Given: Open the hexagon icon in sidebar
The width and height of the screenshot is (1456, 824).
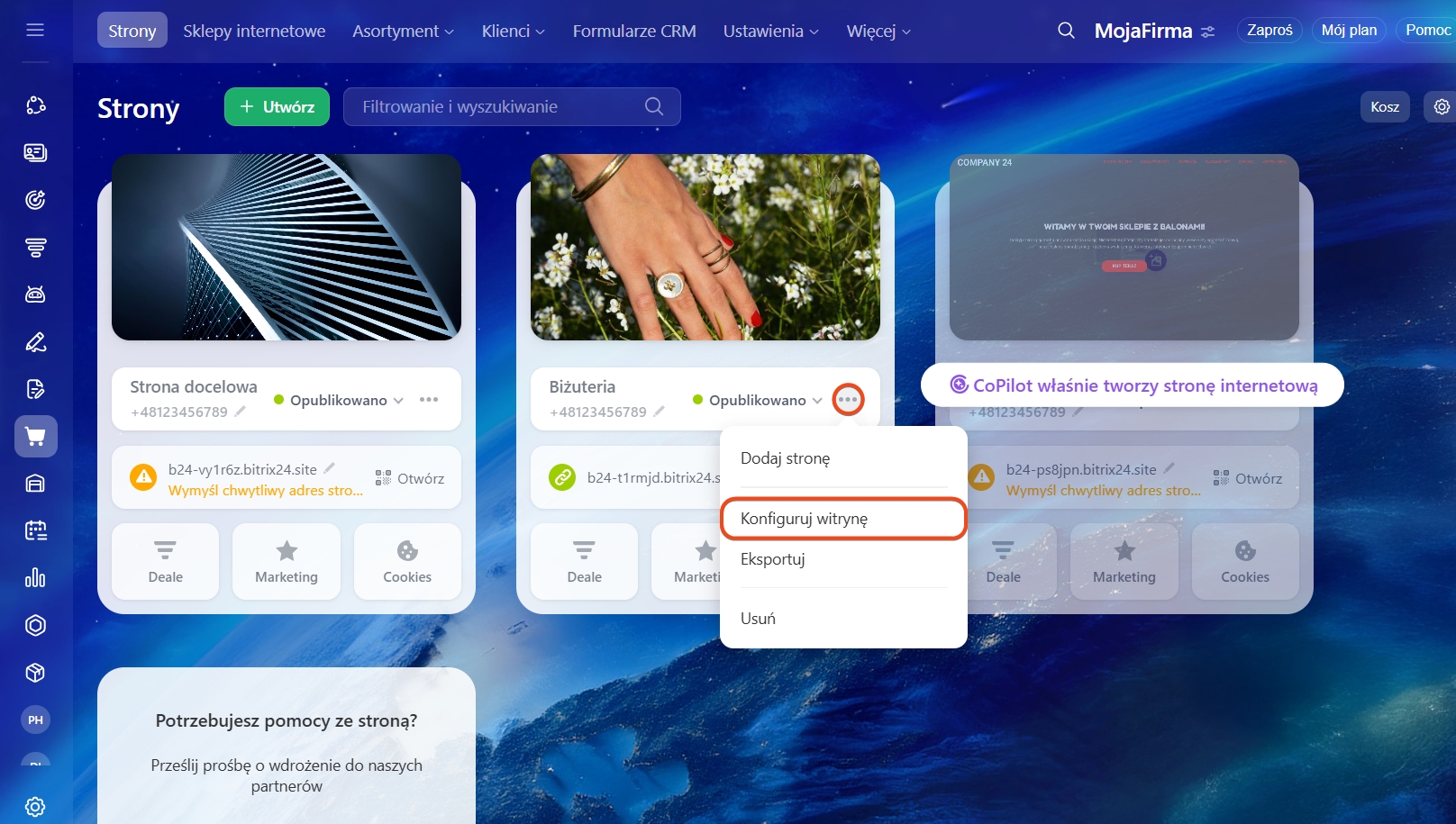Looking at the screenshot, I should coord(35,625).
